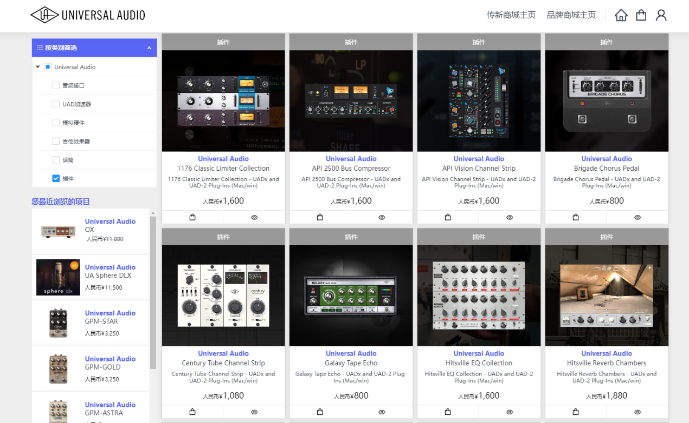Screen dimensions: 689x423
Task: View 1176 Classic Limiter Collection via eye icon
Action: (x=254, y=217)
